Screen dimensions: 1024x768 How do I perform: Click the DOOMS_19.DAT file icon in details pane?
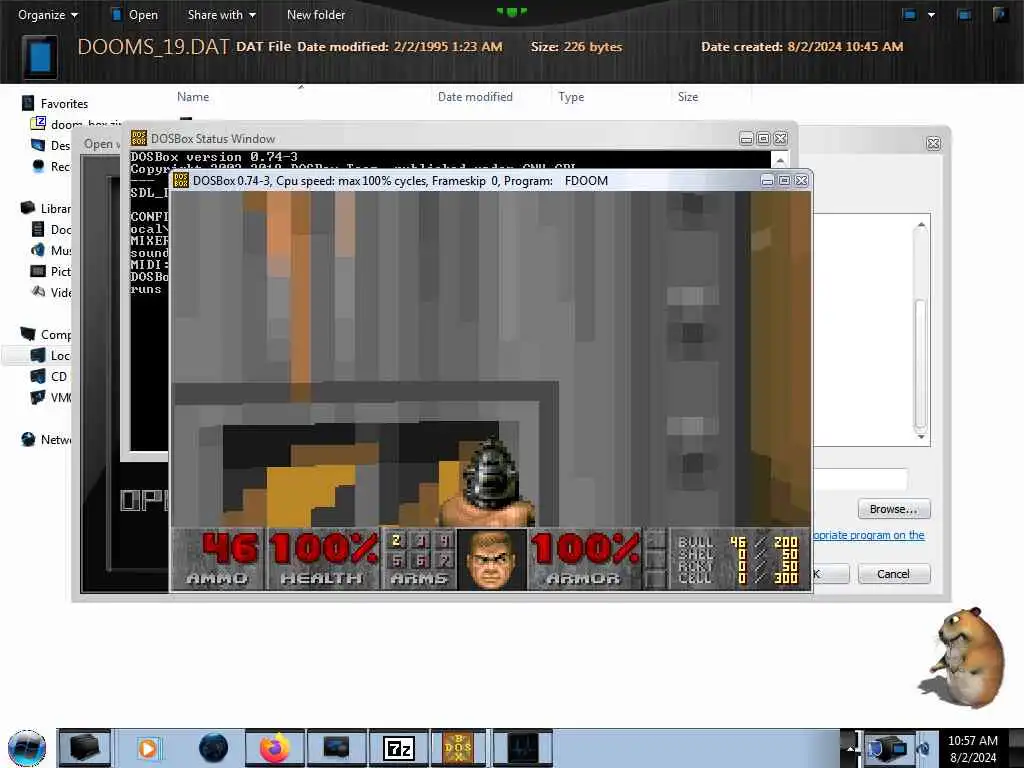tap(40, 56)
